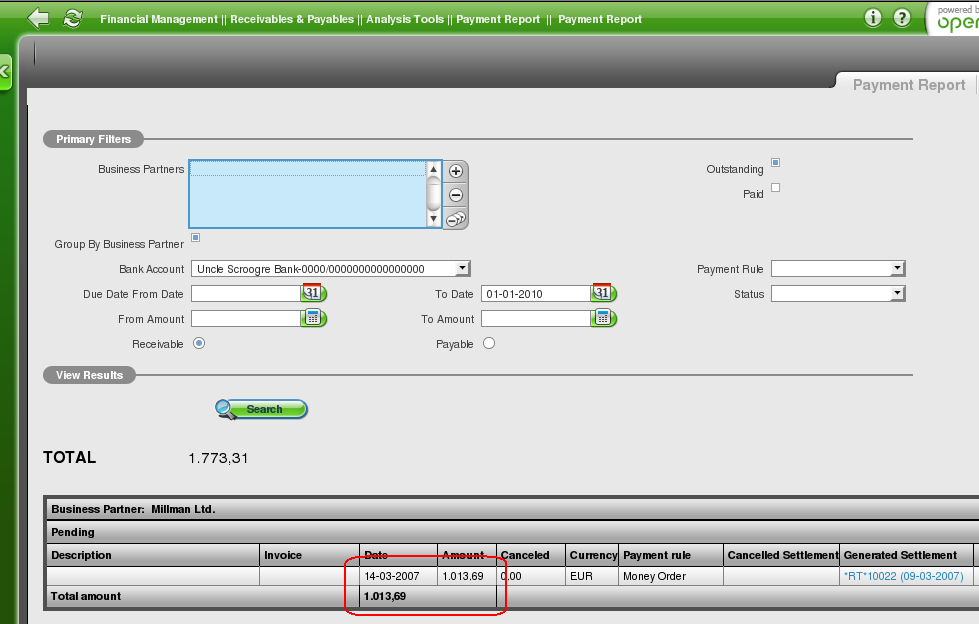Open calculator for To Amount field
The width and height of the screenshot is (979, 624).
pos(603,318)
